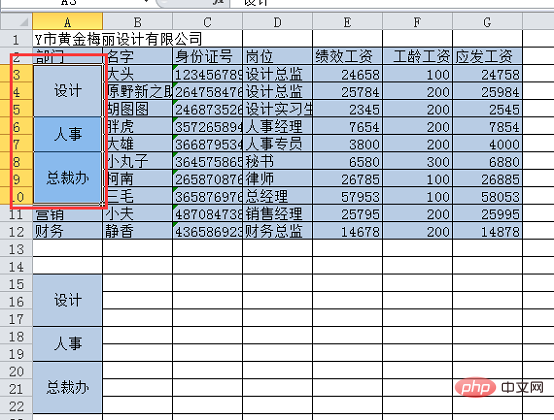Click name cell 静香

137,232
